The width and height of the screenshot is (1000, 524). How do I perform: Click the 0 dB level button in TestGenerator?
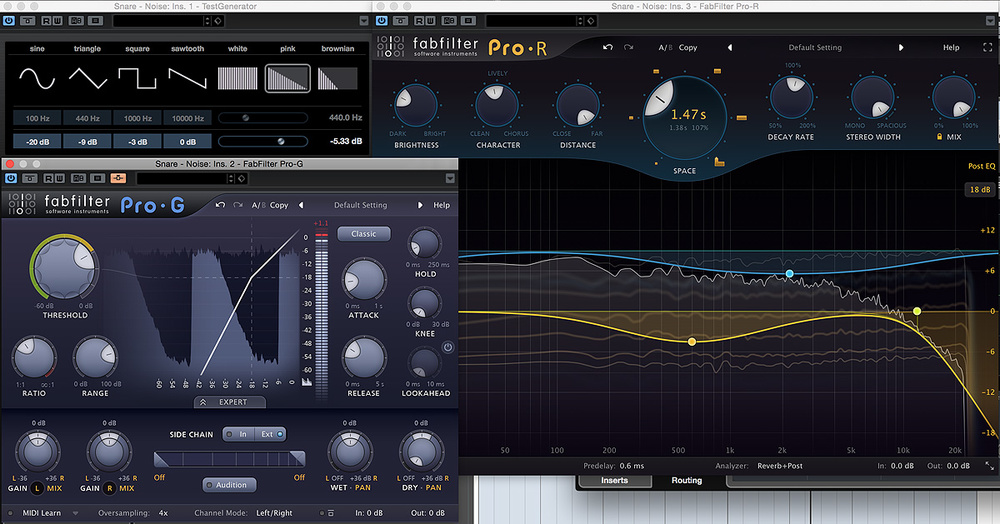pyautogui.click(x=188, y=142)
